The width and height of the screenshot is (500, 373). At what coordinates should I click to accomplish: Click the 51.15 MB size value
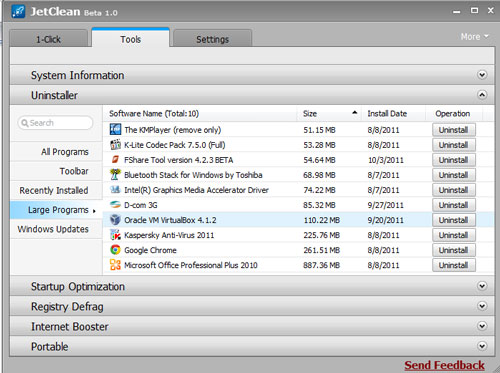[x=319, y=130]
